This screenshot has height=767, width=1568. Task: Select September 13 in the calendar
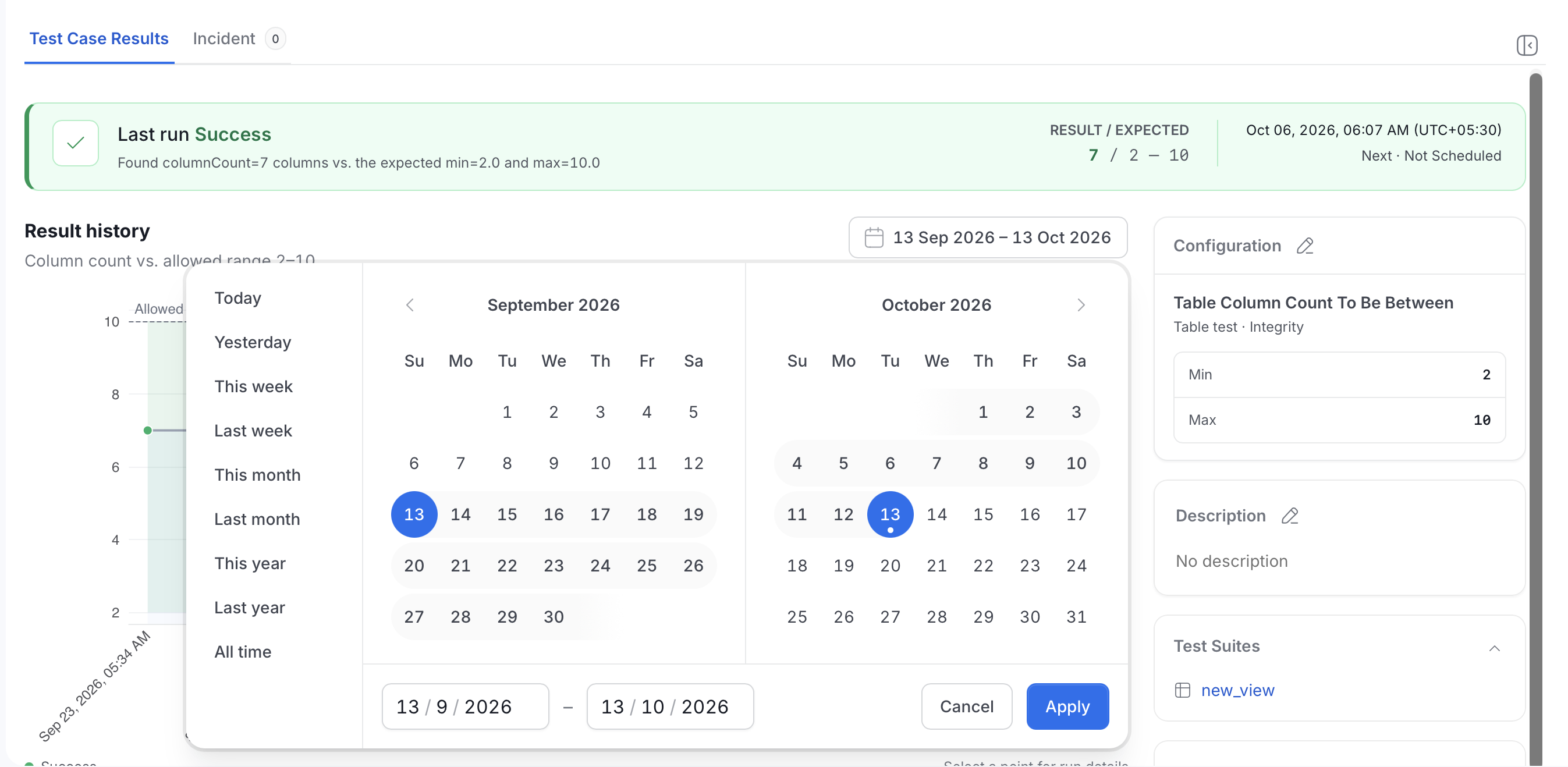(x=414, y=514)
